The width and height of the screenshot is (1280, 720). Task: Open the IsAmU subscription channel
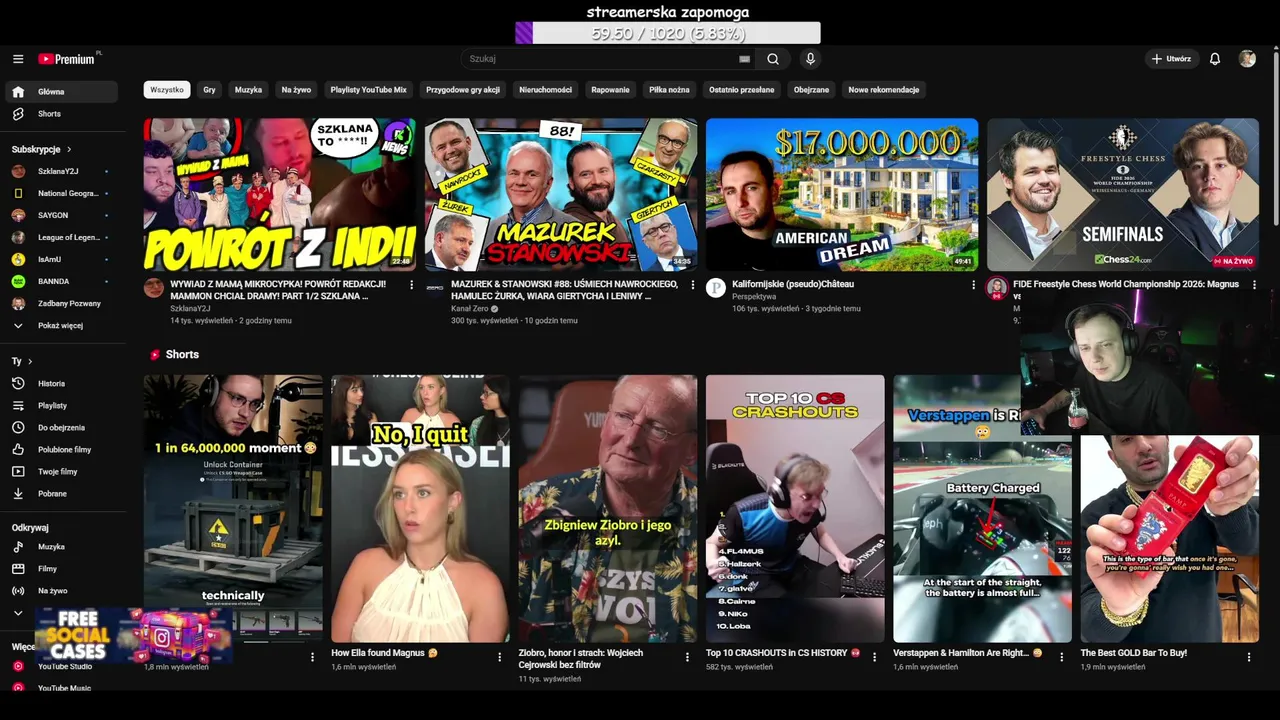click(x=61, y=260)
